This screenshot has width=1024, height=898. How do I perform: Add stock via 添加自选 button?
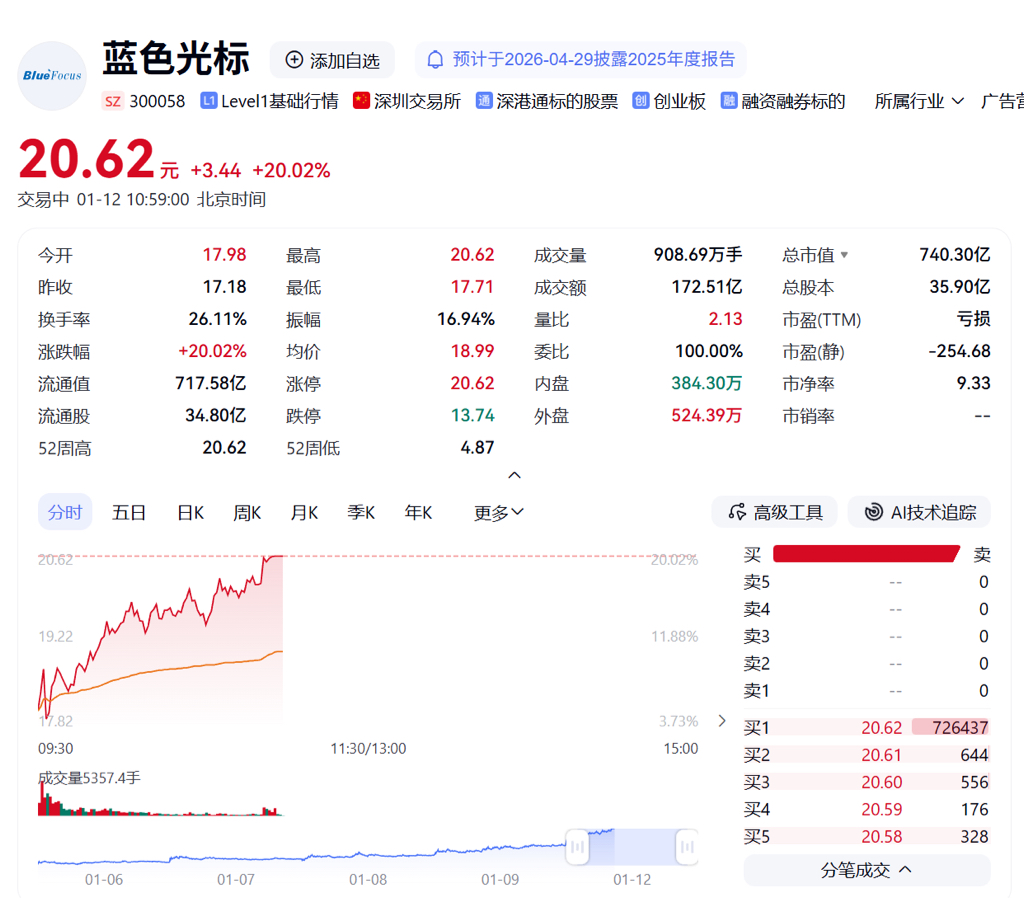pyautogui.click(x=332, y=60)
